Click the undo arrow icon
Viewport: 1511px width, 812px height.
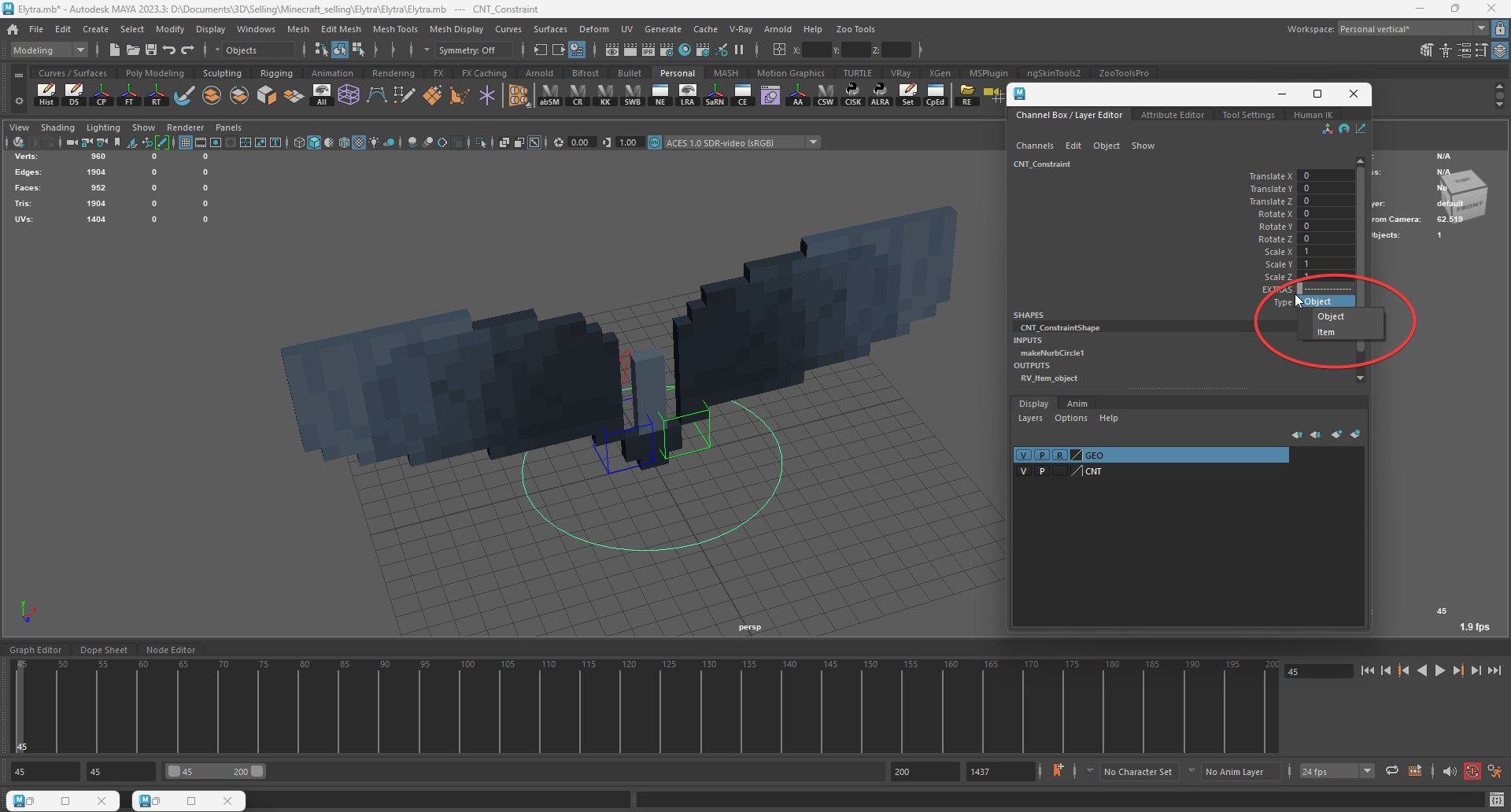point(169,50)
